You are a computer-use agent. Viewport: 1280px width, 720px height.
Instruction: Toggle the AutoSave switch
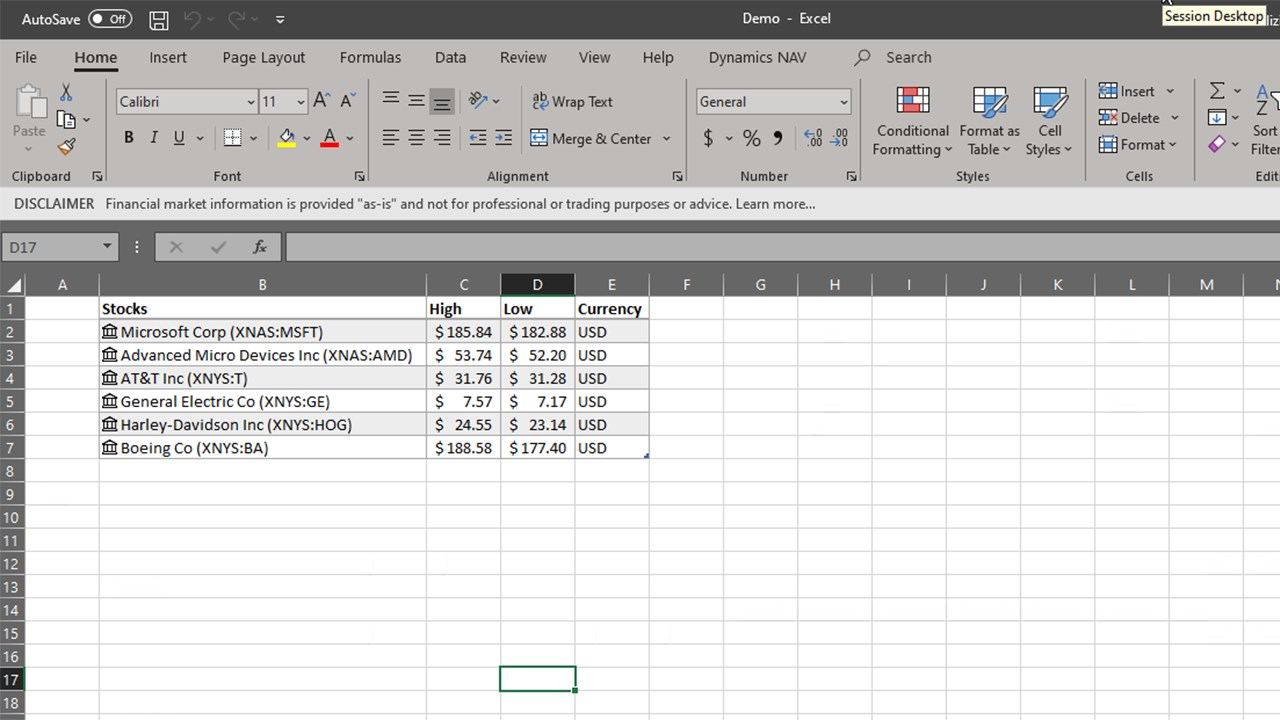(x=109, y=19)
